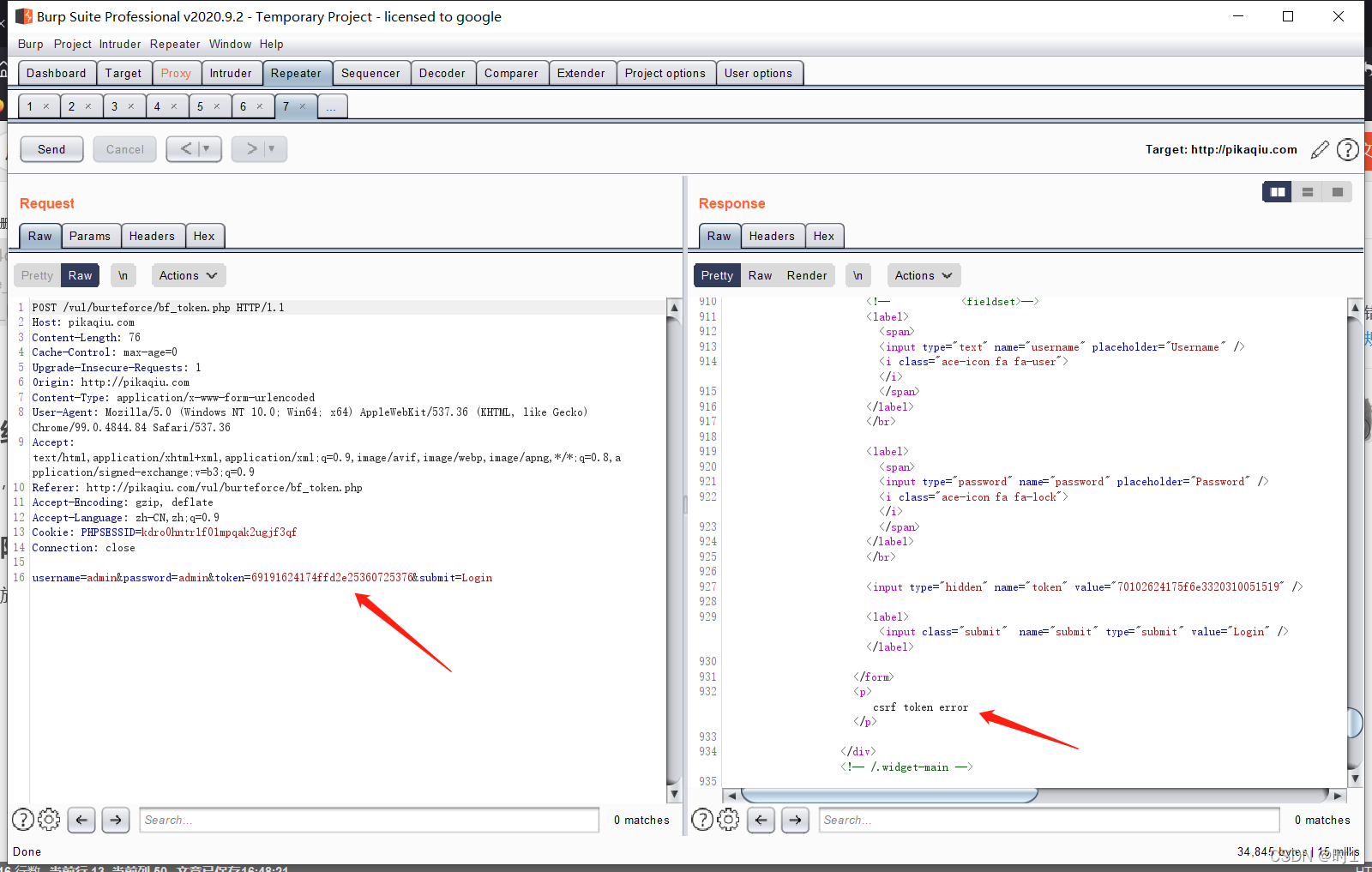The image size is (1372, 872).
Task: Open new Repeater tab with ellipsis
Action: pos(332,106)
